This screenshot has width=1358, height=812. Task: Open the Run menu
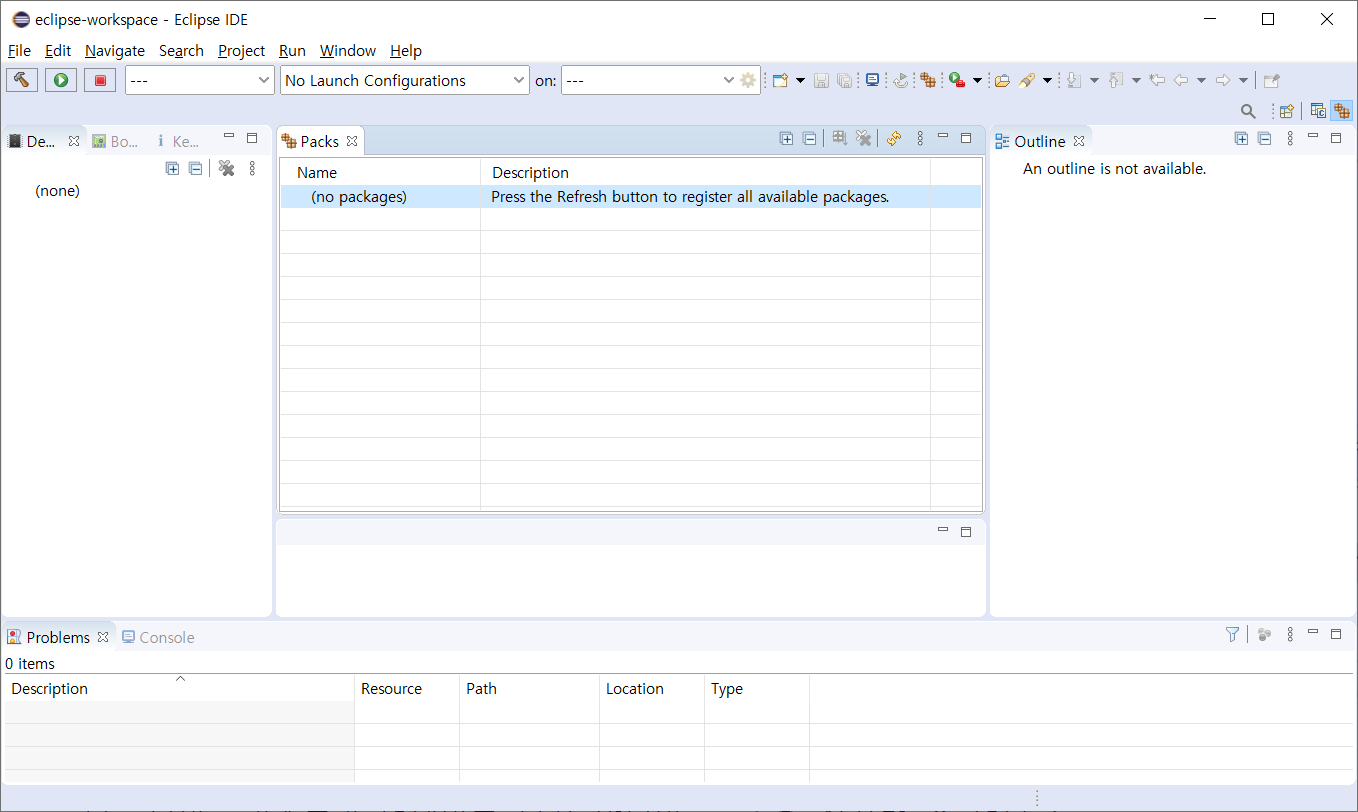292,50
